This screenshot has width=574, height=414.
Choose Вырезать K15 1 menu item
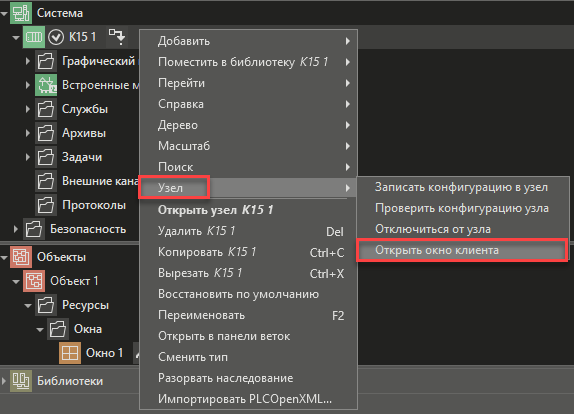coord(248,273)
